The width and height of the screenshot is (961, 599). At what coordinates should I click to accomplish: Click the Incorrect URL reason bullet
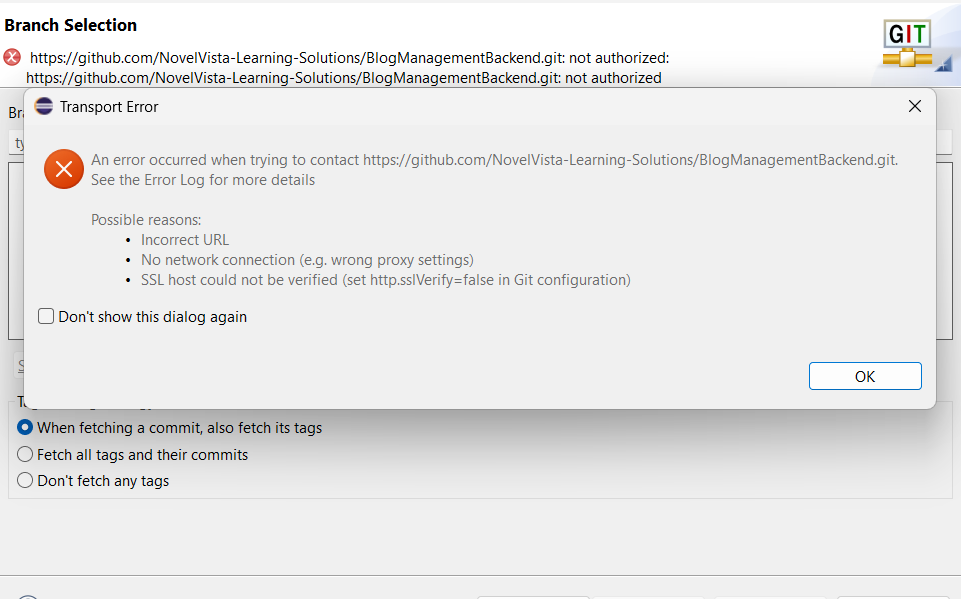tap(184, 240)
